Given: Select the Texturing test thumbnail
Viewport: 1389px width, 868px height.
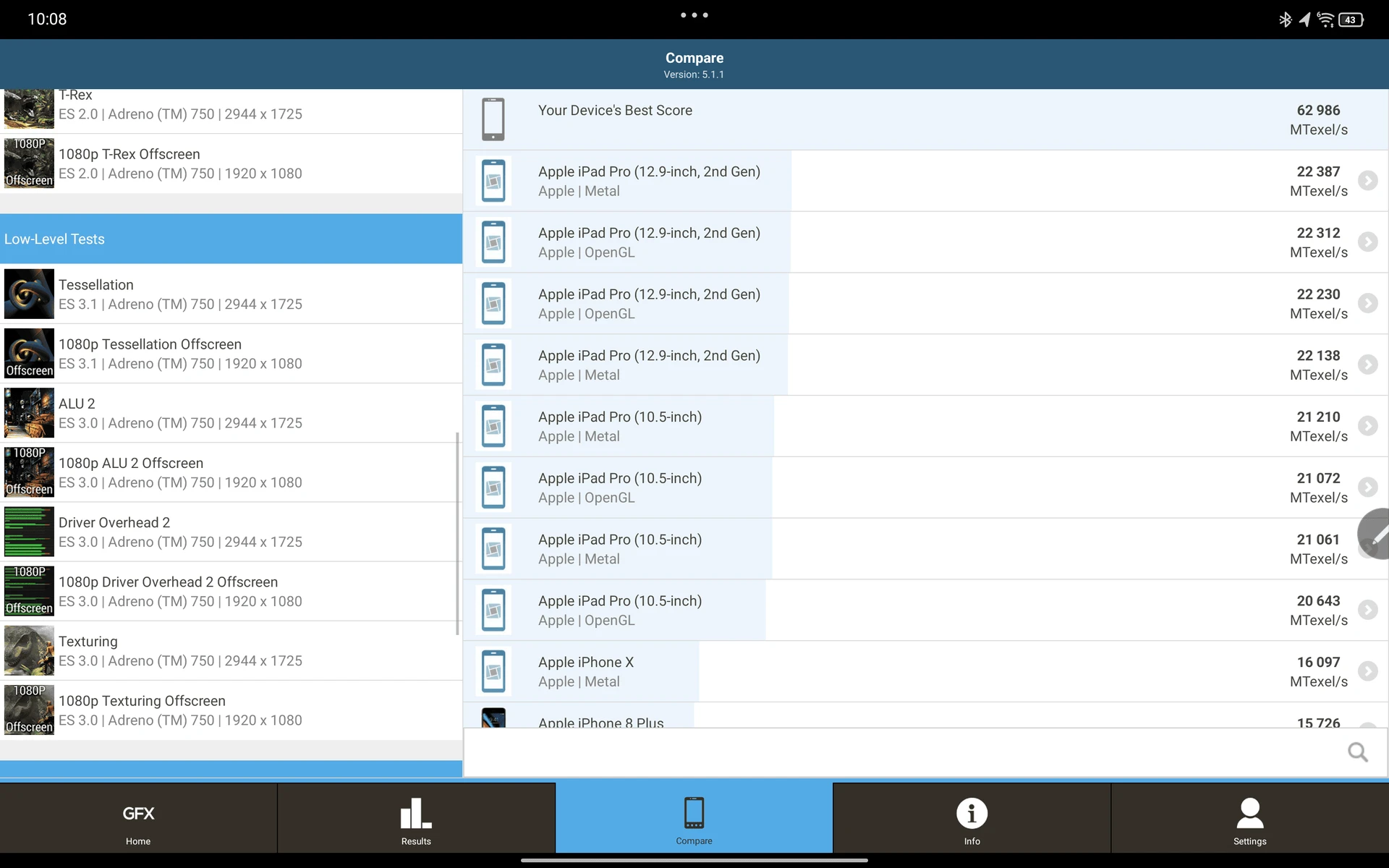Looking at the screenshot, I should click(29, 650).
